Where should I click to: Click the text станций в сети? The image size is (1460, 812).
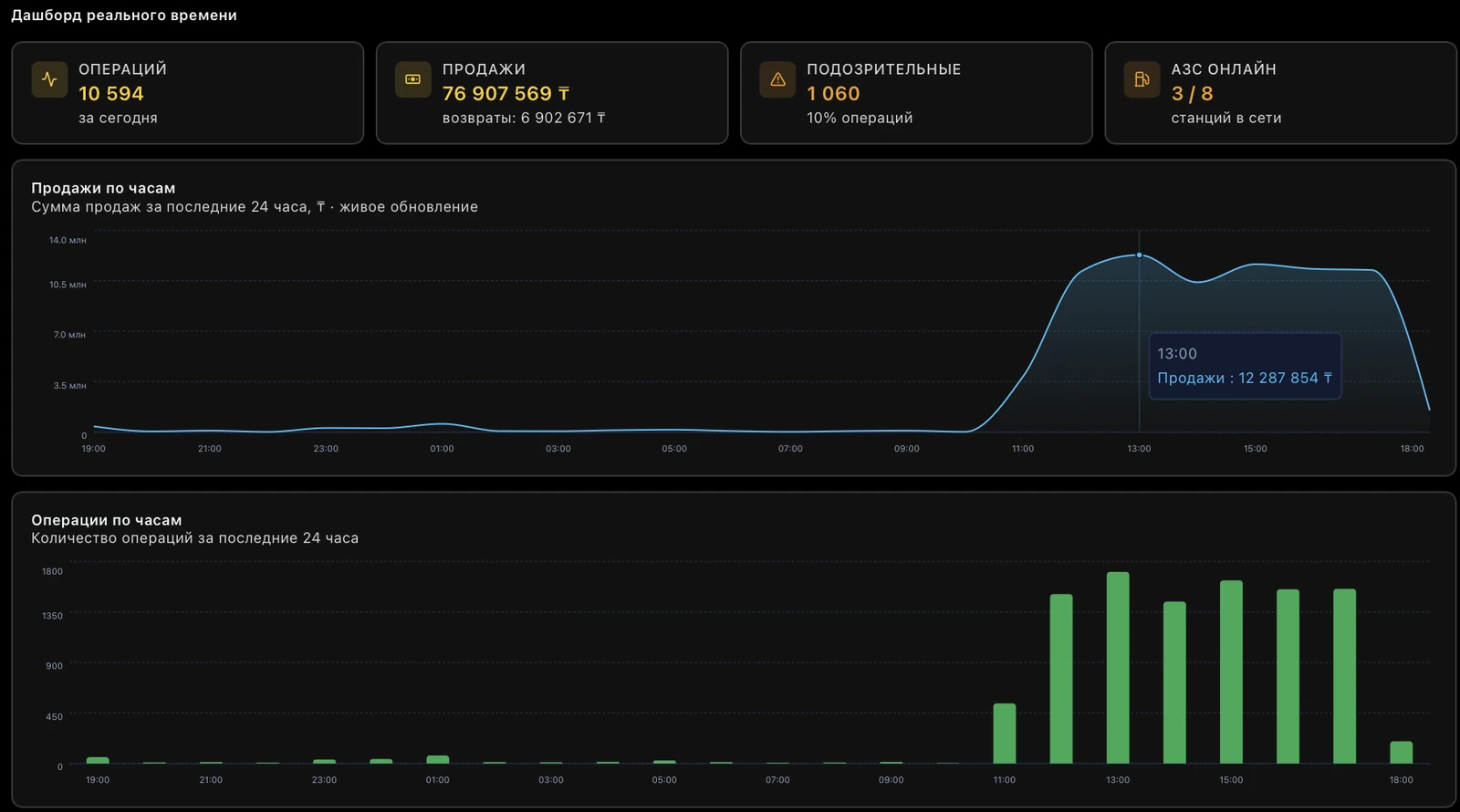tap(1226, 118)
